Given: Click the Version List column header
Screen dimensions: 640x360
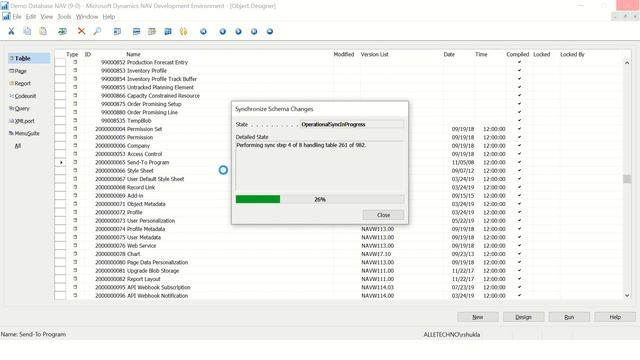Looking at the screenshot, I should click(x=374, y=54).
